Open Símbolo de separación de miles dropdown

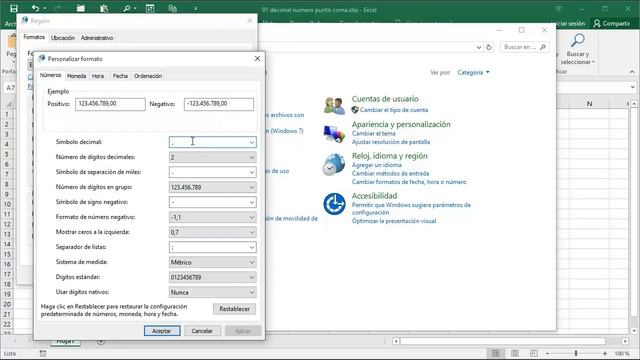tap(252, 172)
